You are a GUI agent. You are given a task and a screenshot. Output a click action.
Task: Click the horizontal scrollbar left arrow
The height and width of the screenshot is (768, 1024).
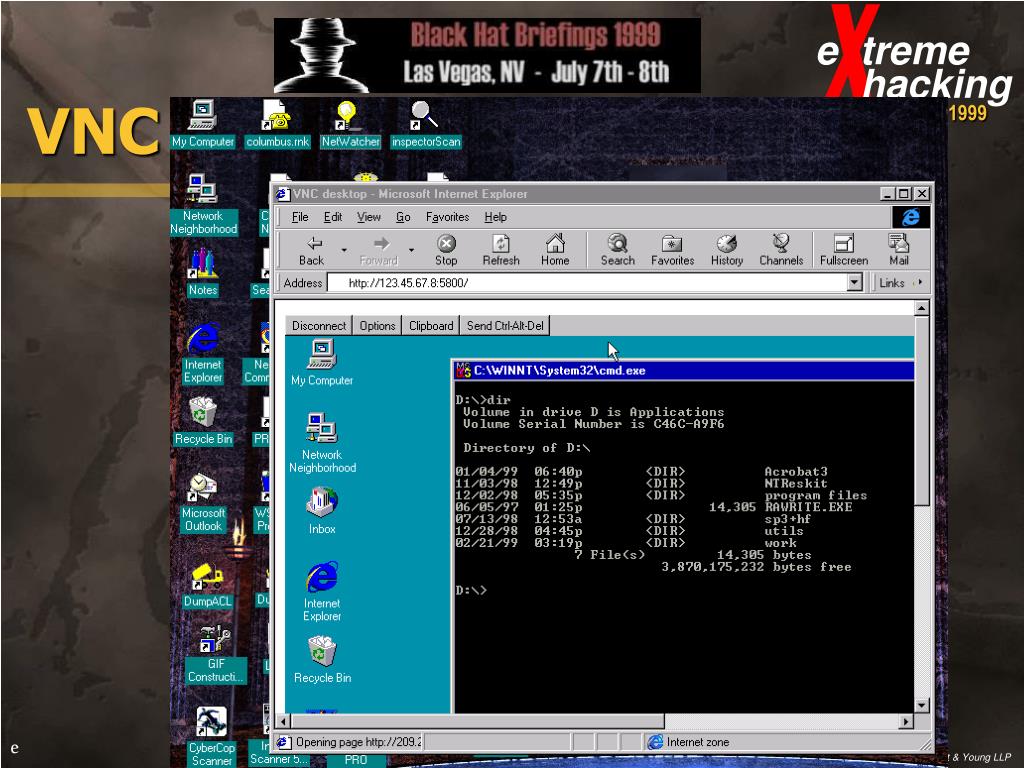283,722
